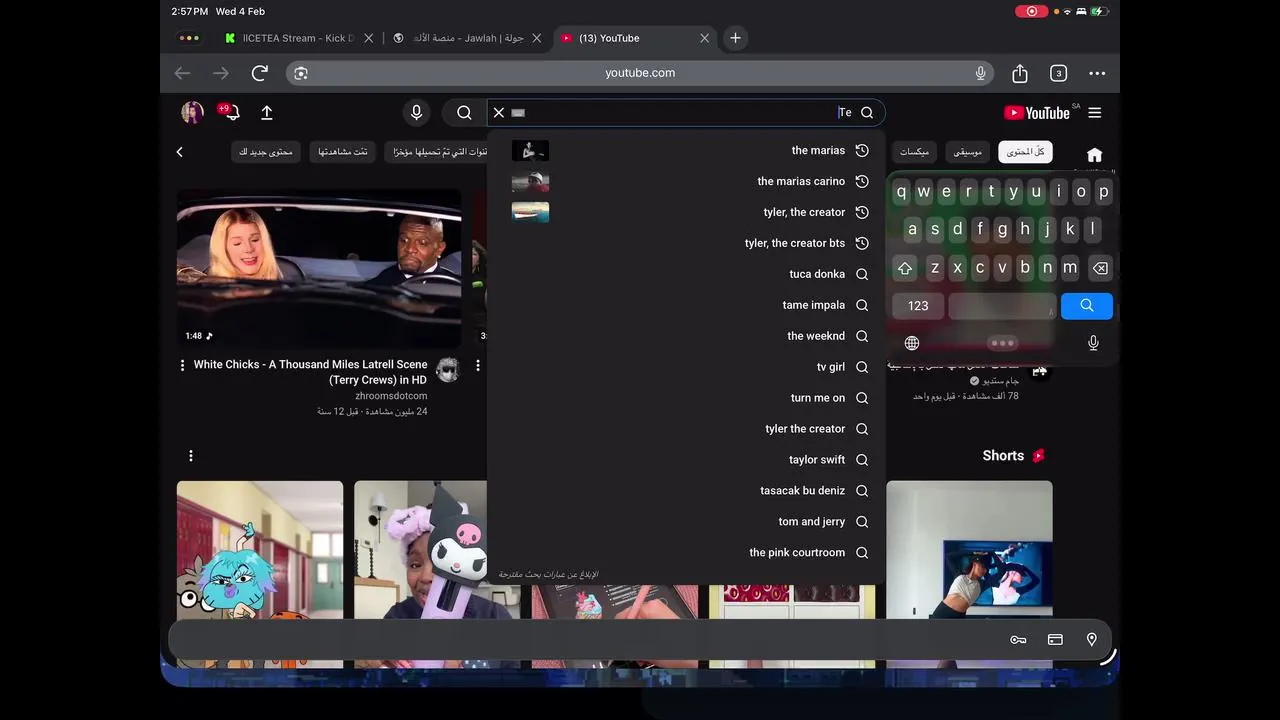Choose suggestion 'taylor swift'

(685, 460)
